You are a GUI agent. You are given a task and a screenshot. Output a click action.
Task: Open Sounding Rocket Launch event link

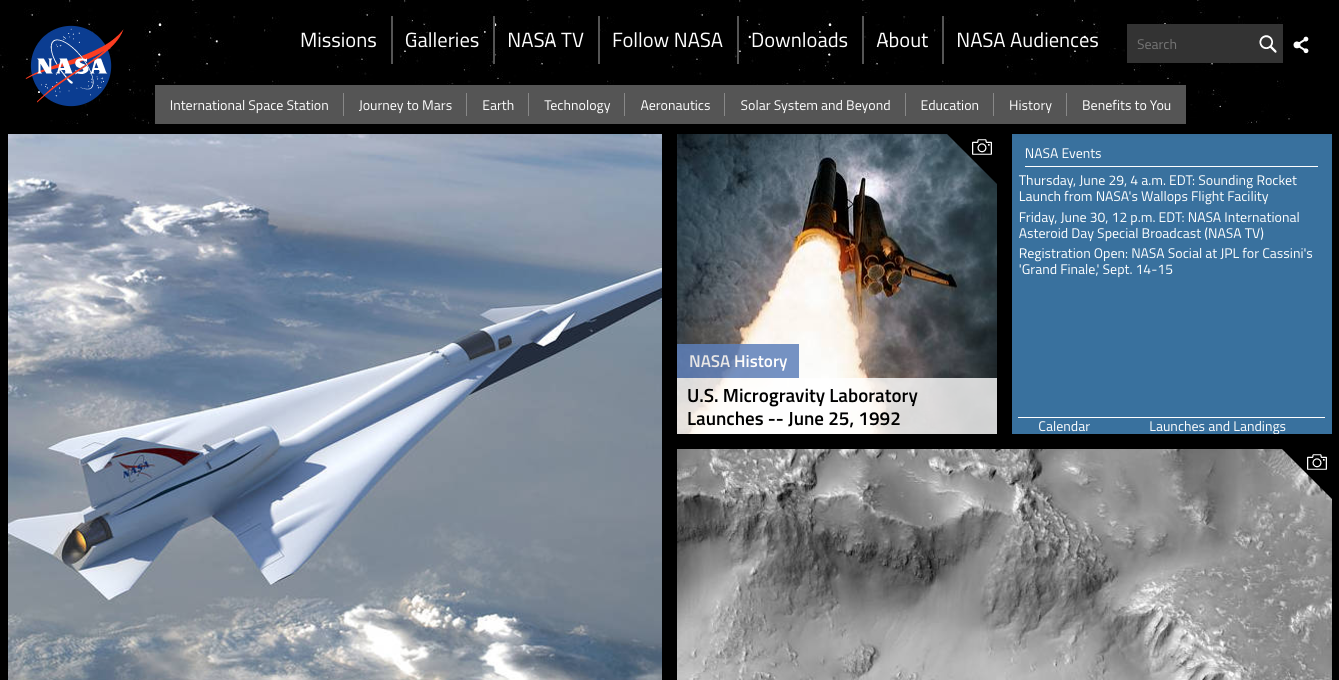coord(1158,188)
